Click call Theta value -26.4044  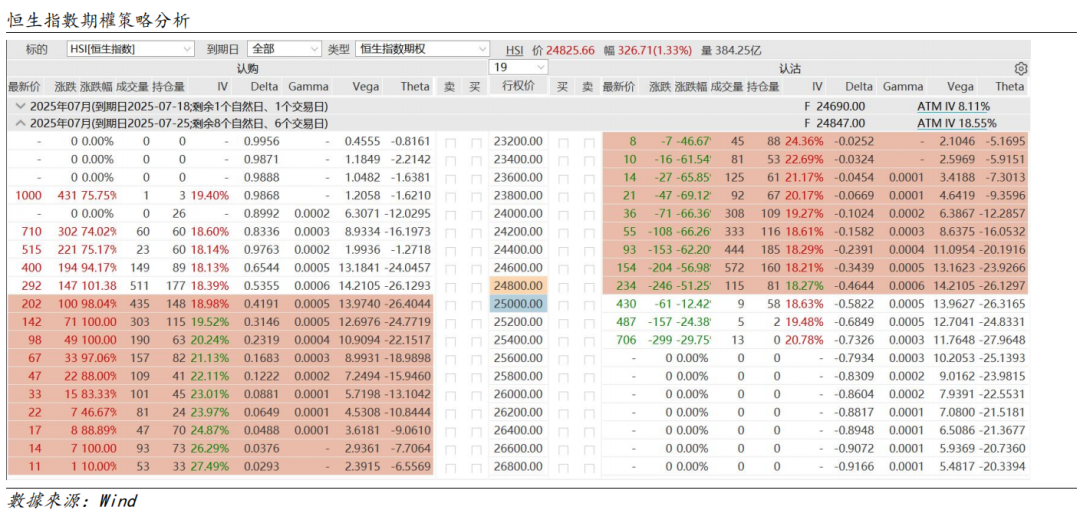coord(408,303)
